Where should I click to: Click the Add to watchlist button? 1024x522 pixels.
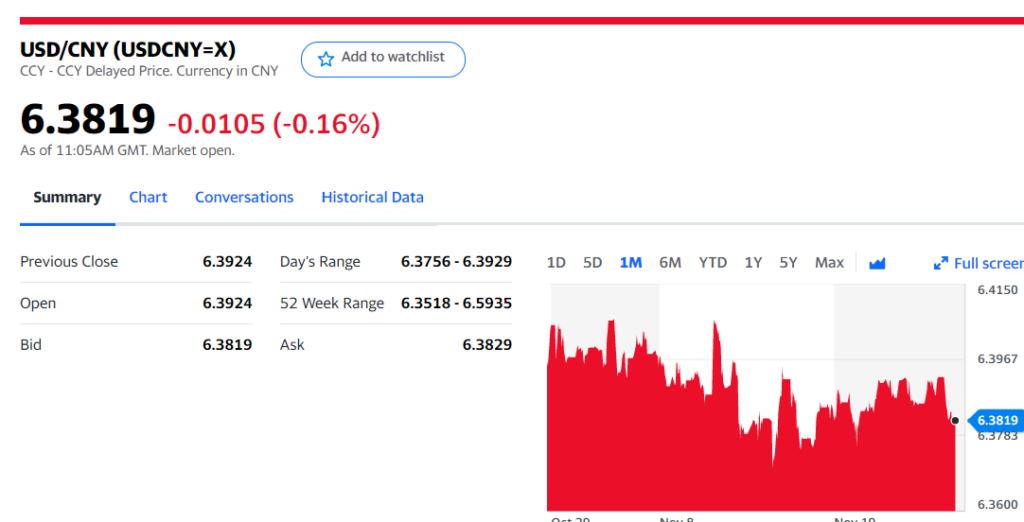[x=383, y=59]
